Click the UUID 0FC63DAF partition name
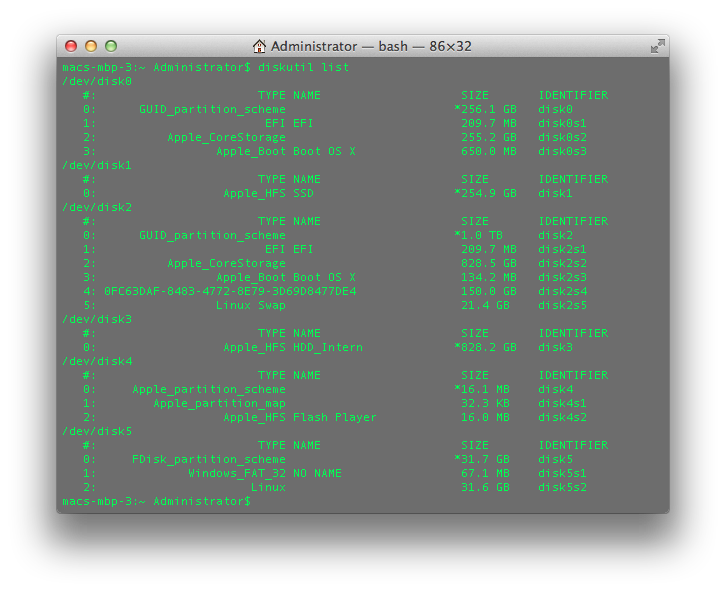 [x=230, y=291]
